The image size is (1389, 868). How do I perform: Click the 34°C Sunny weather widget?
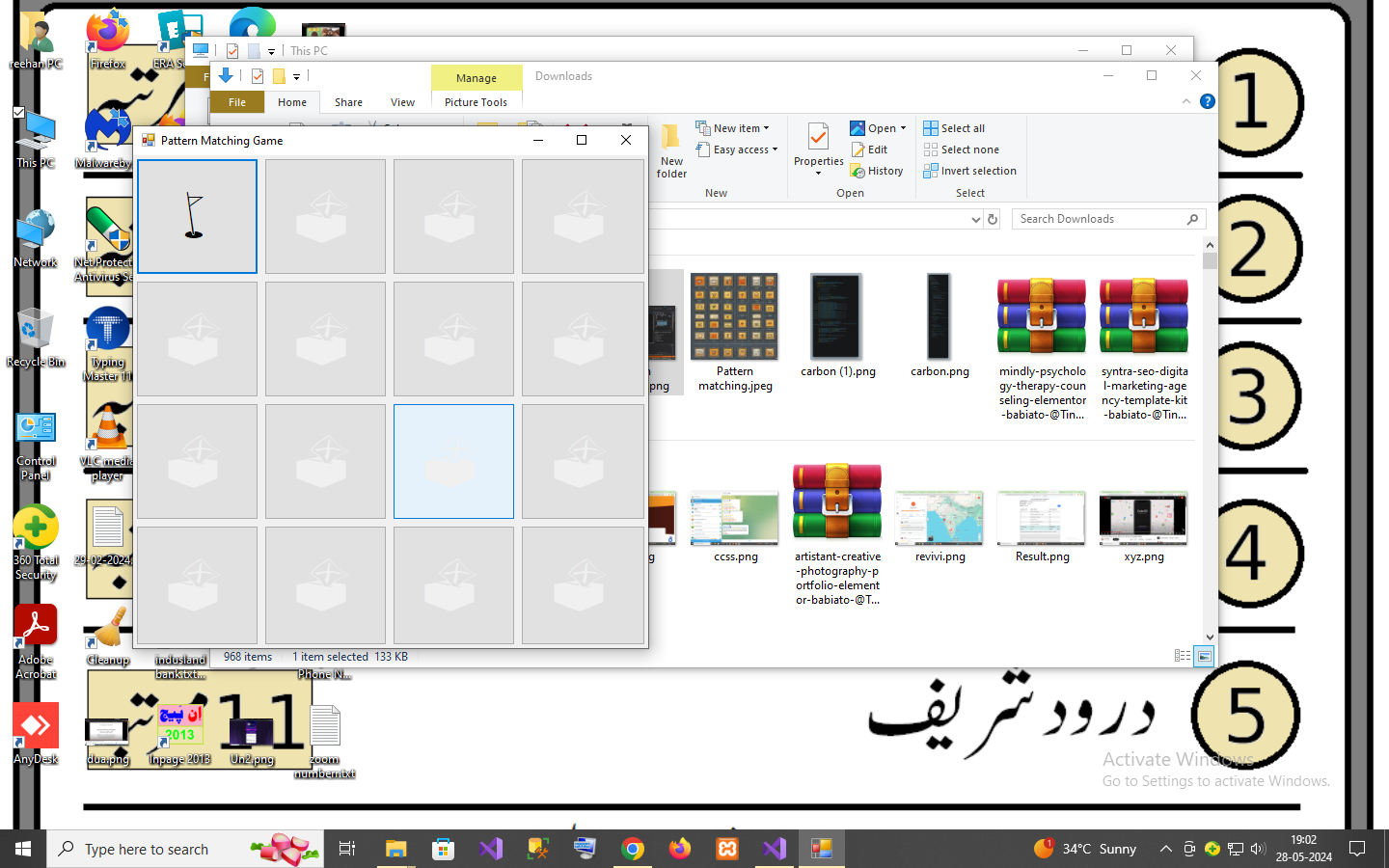[1085, 849]
